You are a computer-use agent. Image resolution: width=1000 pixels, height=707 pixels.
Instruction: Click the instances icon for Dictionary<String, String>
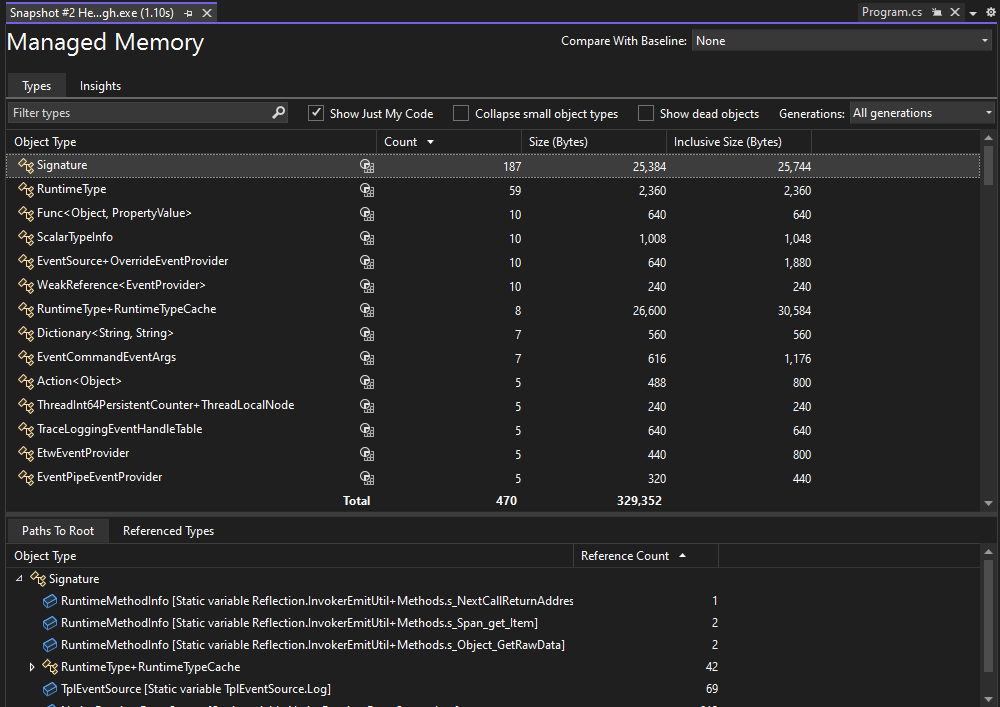click(367, 333)
